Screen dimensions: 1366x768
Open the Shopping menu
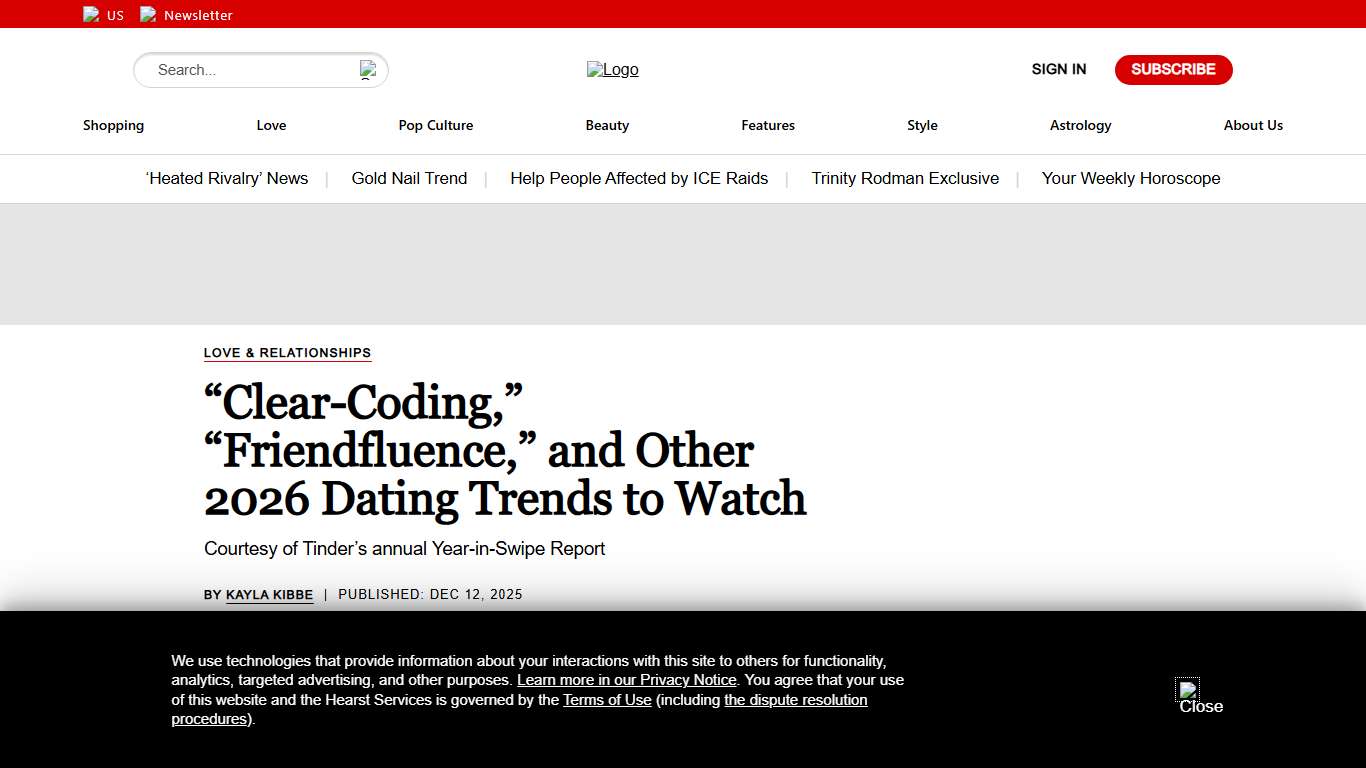click(113, 125)
